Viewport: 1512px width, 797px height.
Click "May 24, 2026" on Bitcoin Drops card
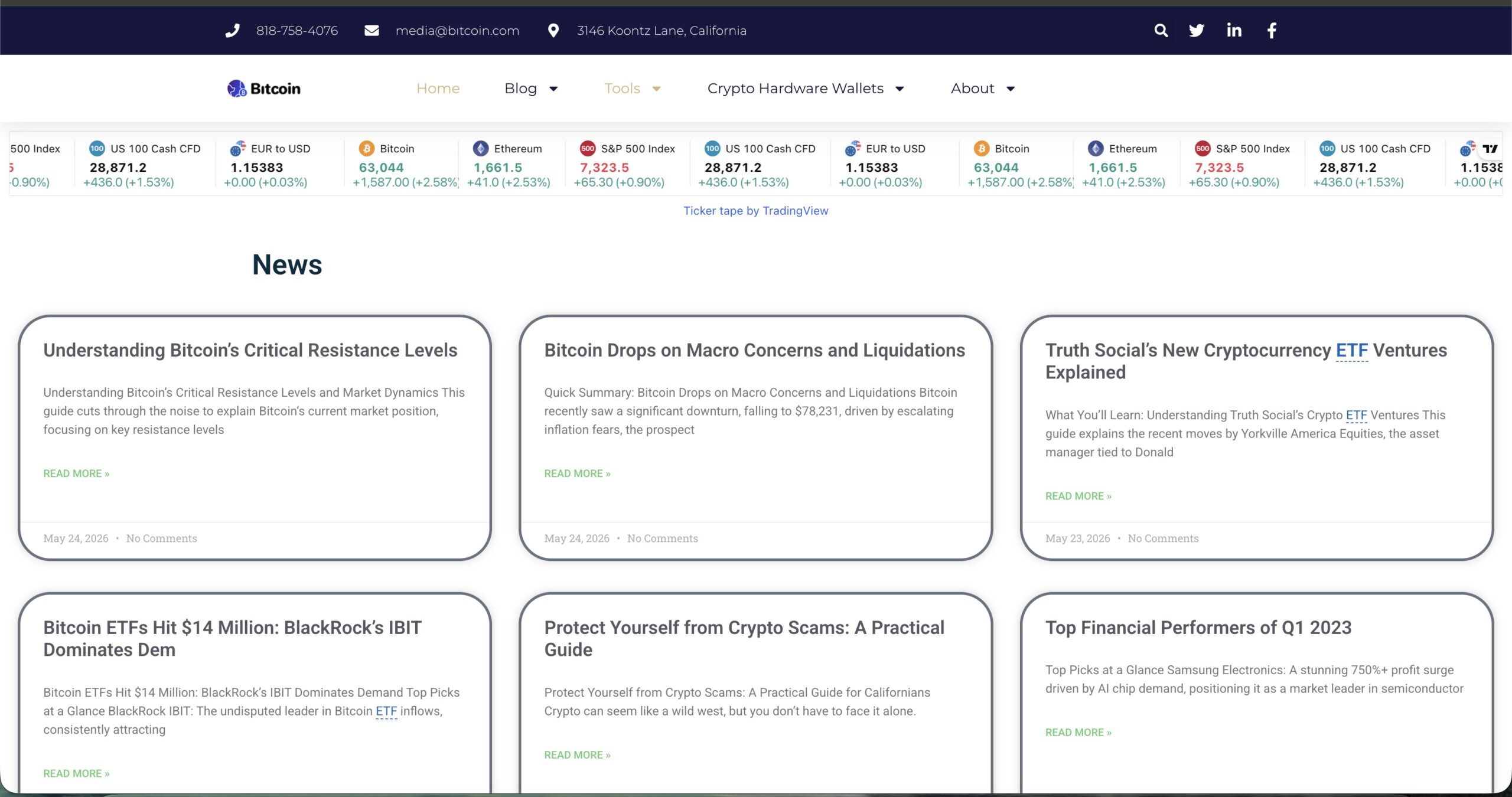click(576, 538)
